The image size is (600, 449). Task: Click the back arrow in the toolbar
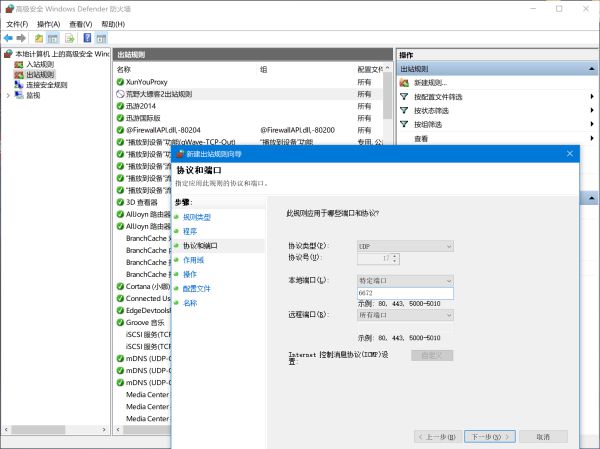[x=8, y=37]
